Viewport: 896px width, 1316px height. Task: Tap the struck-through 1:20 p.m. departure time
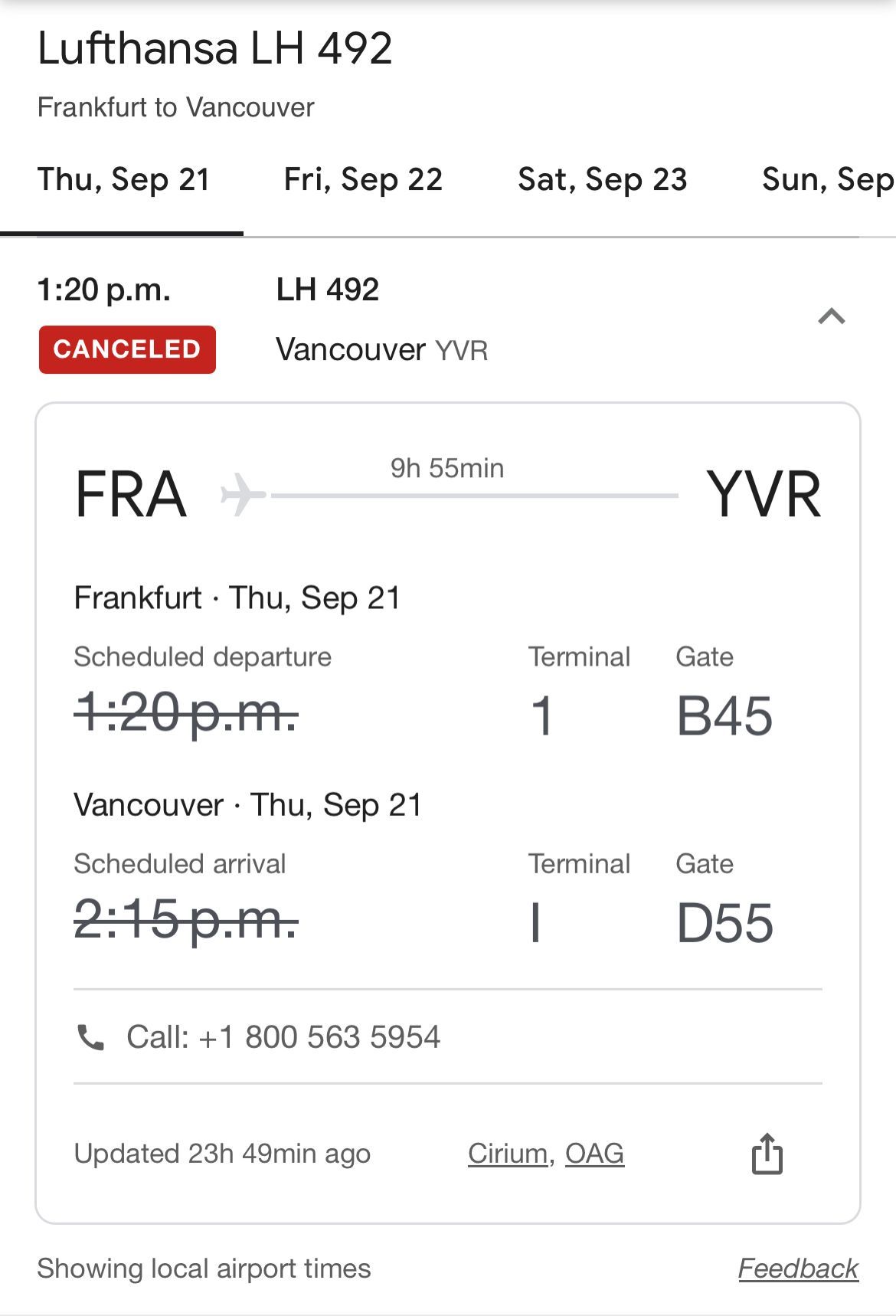click(x=186, y=714)
